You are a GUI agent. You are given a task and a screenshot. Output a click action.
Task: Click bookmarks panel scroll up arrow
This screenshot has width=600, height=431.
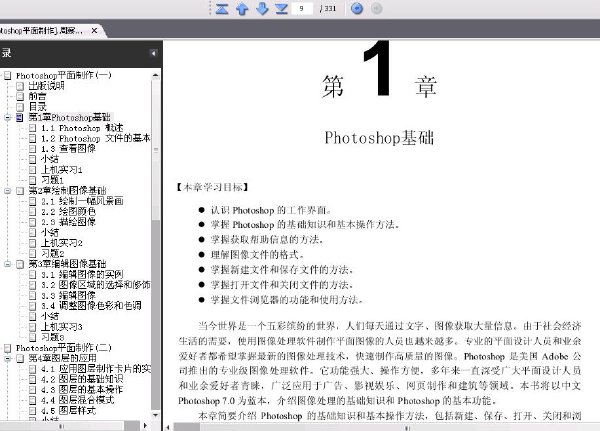coord(156,75)
